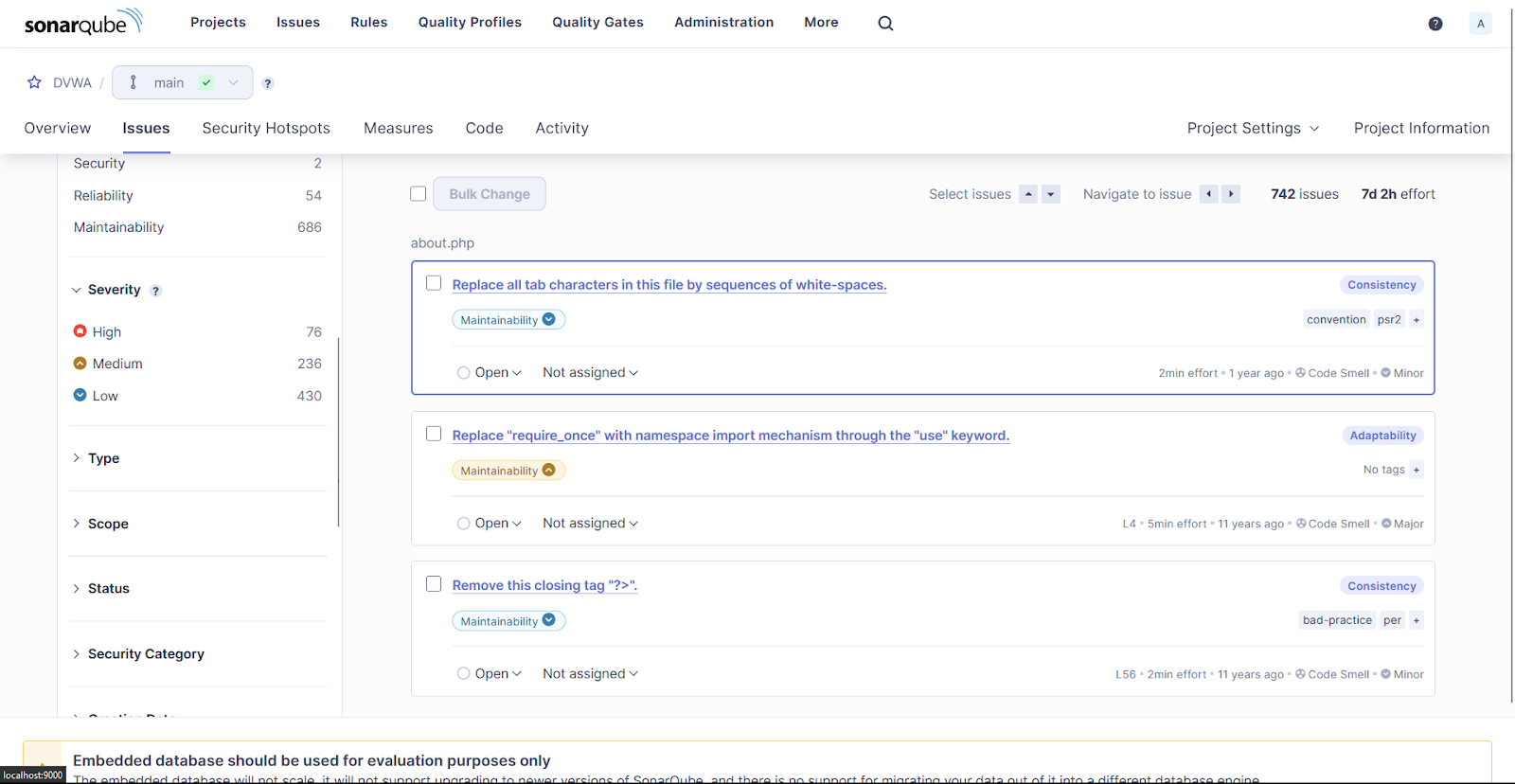The image size is (1515, 784).
Task: Open the help question mark icon
Action: tap(1435, 24)
